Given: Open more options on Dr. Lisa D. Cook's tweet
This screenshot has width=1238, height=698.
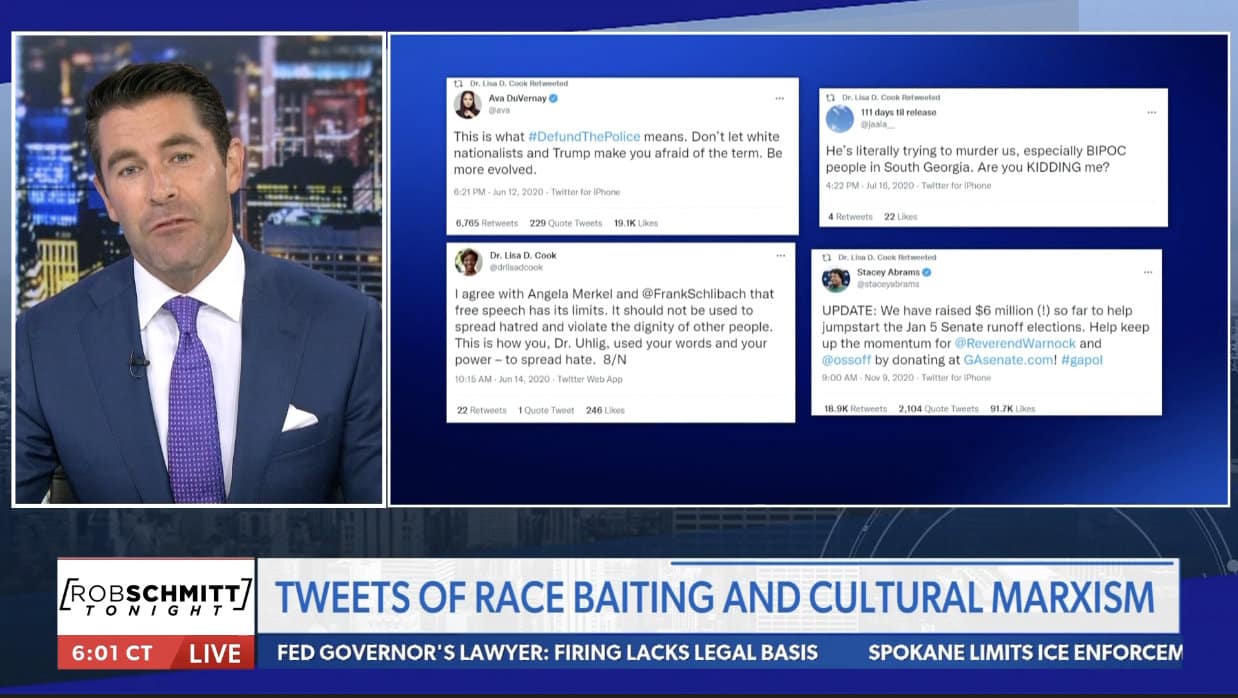Looking at the screenshot, I should (780, 255).
